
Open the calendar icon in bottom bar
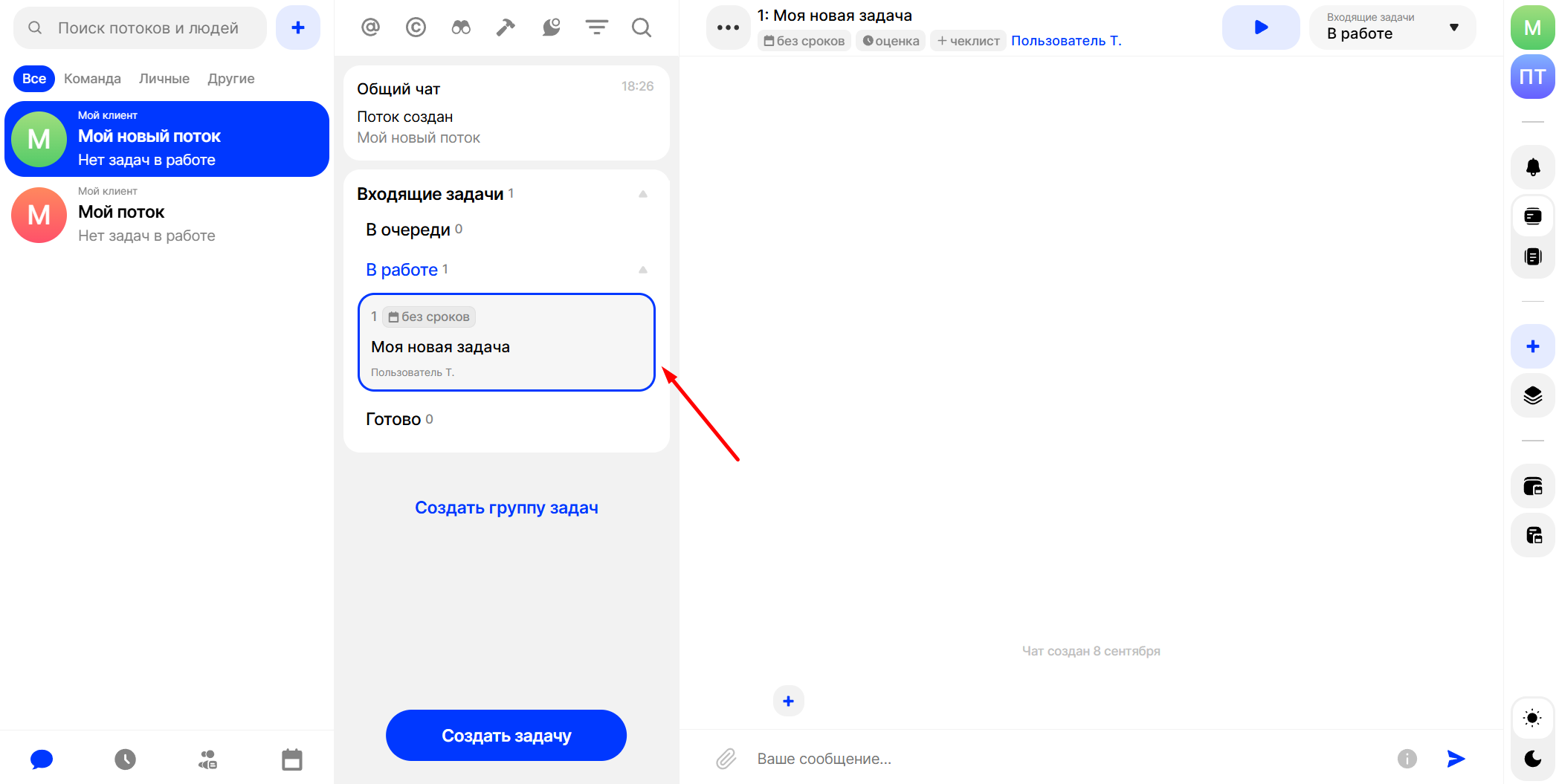click(x=292, y=759)
